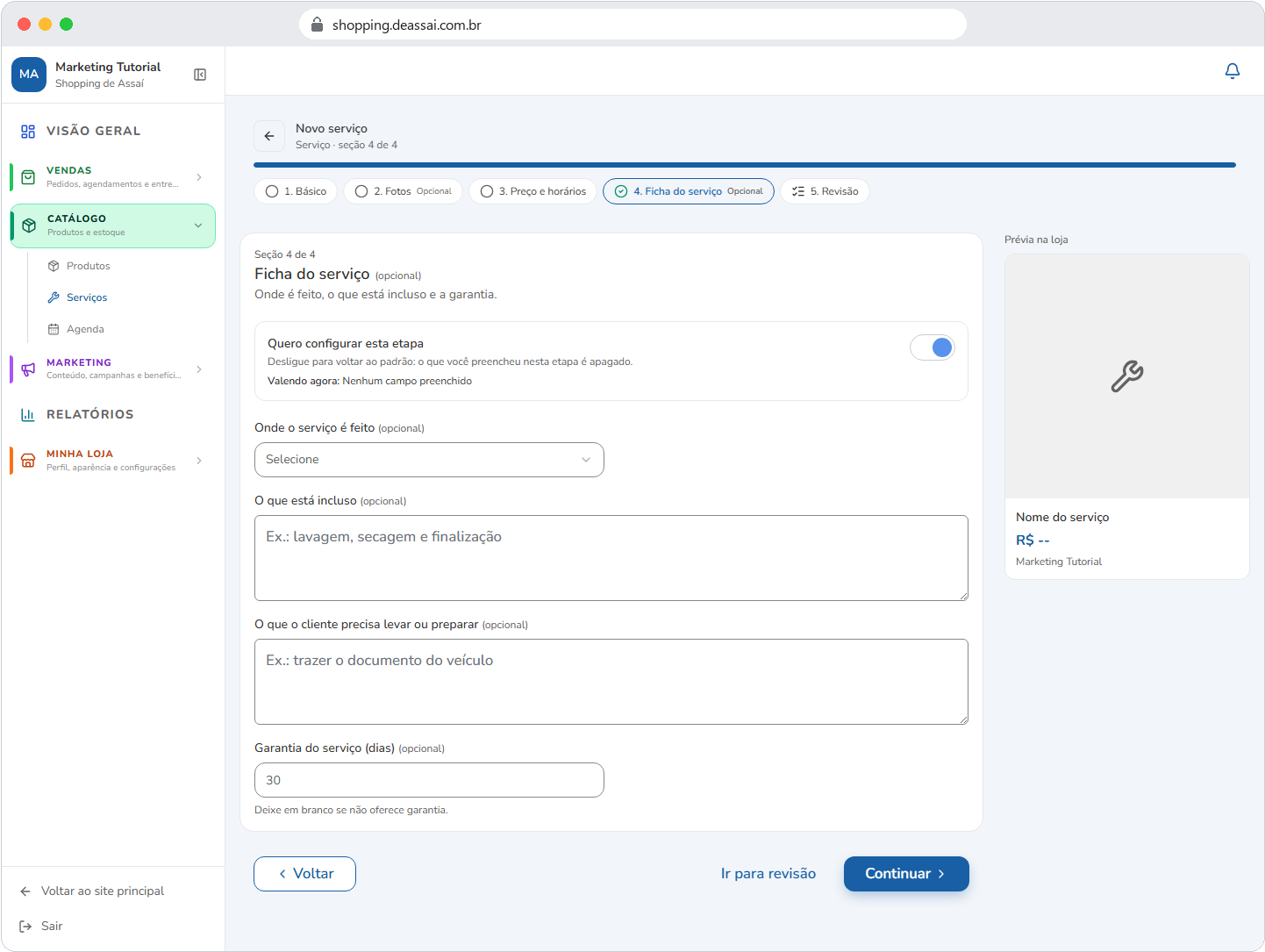
Task: Focus the Garantia do serviço days field
Action: 429,780
